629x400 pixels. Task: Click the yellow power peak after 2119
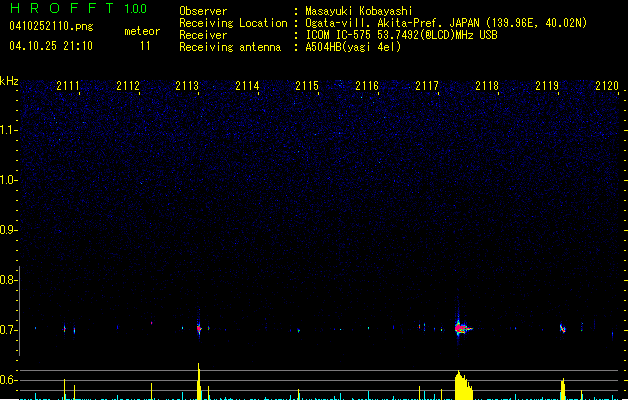tap(563, 388)
